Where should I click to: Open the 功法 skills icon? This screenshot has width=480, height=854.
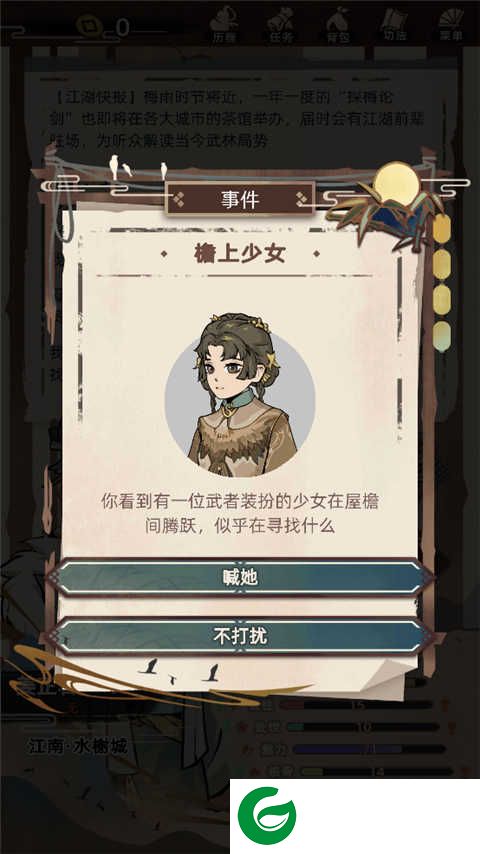pos(394,25)
